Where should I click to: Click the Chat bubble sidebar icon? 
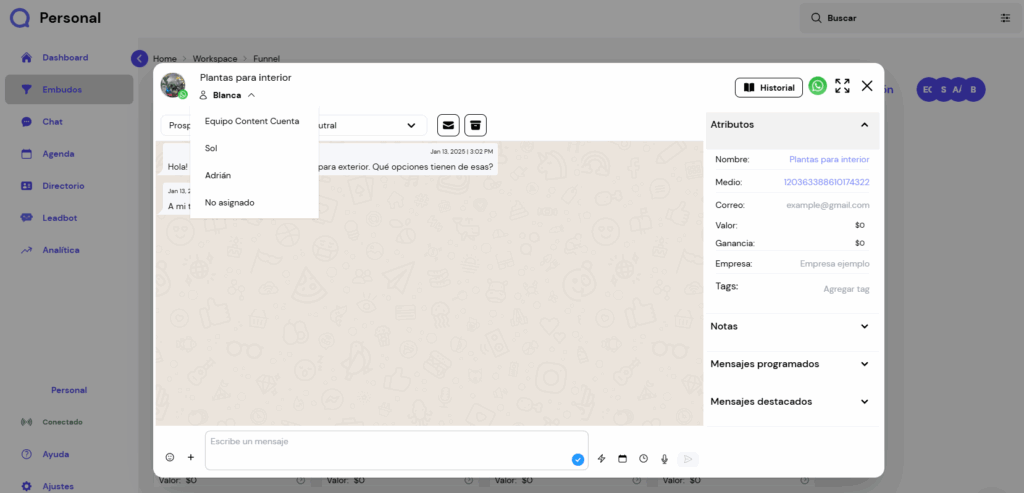click(26, 121)
